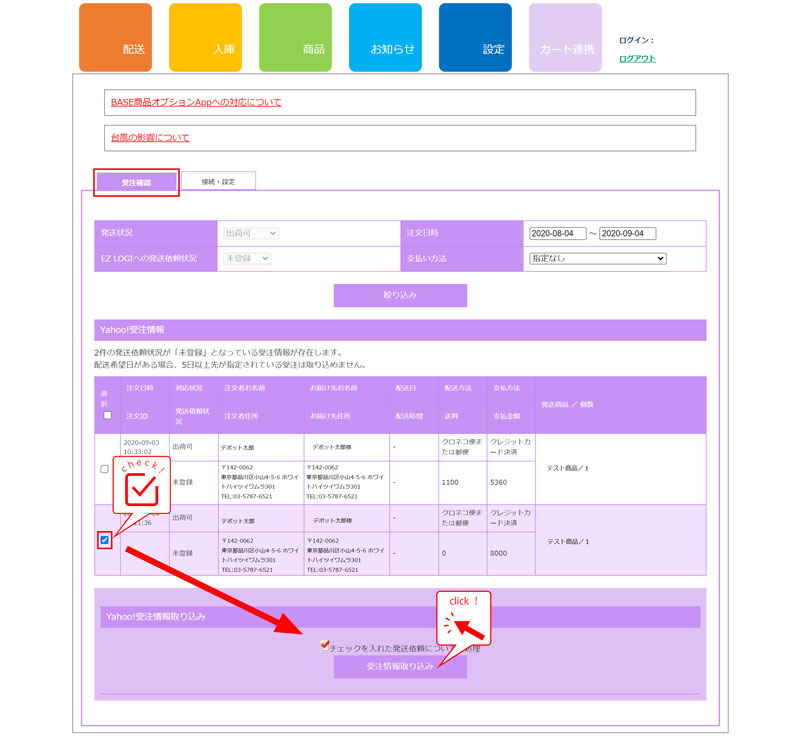Switch to the 受注確認 tab
This screenshot has width=800, height=742.
pyautogui.click(x=136, y=182)
